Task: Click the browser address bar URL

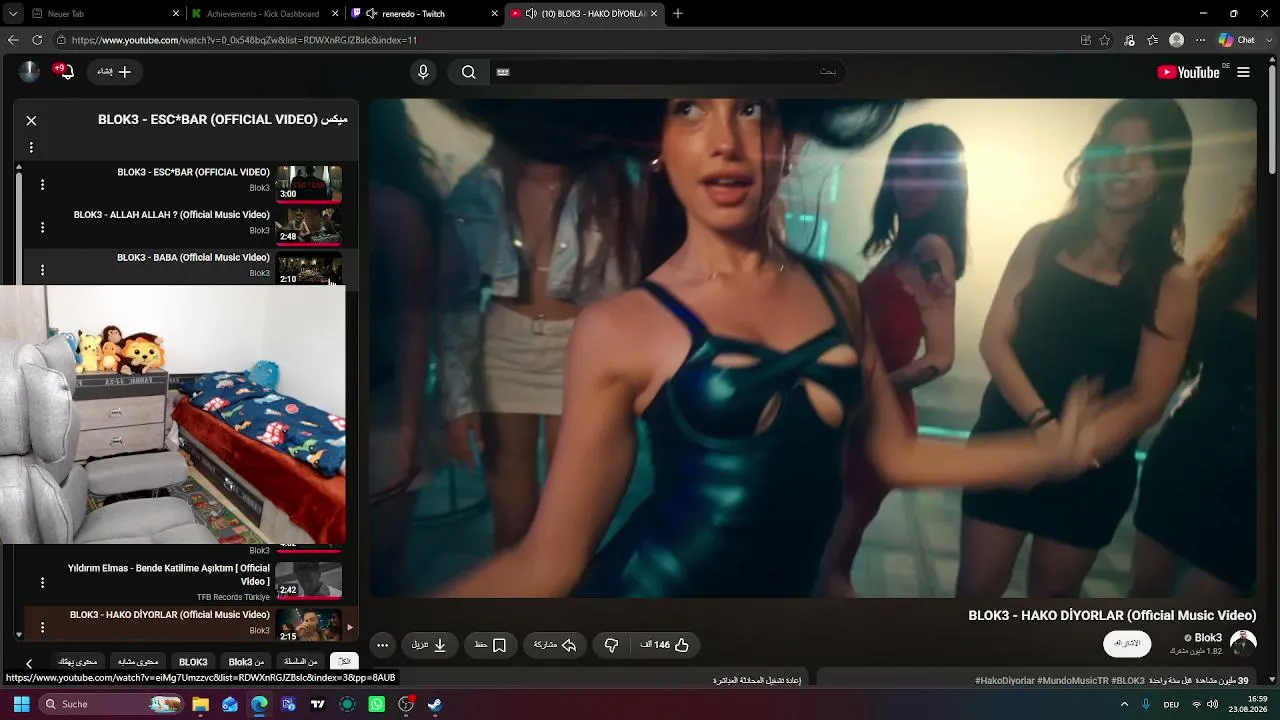Action: tap(244, 40)
